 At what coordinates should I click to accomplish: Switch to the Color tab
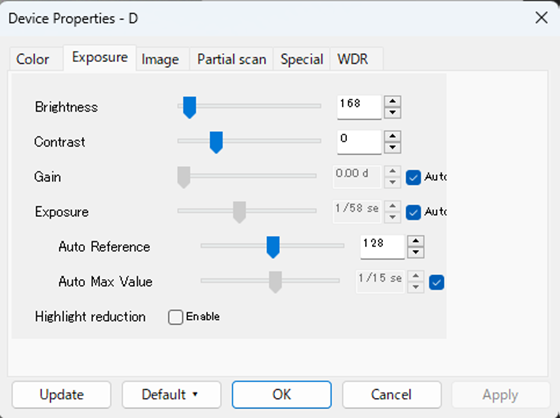32,59
